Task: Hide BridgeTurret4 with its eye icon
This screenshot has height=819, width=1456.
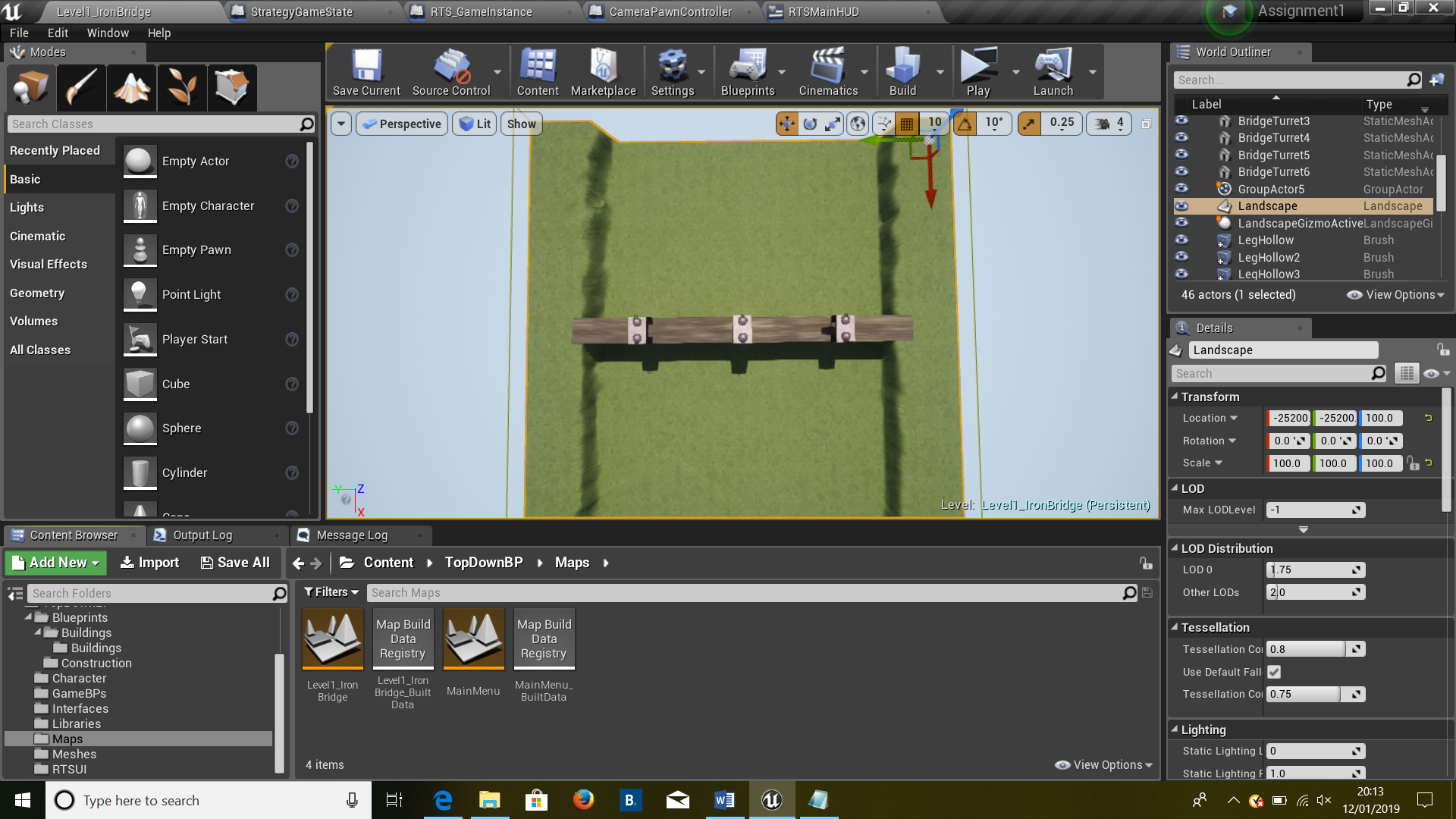Action: [1181, 137]
